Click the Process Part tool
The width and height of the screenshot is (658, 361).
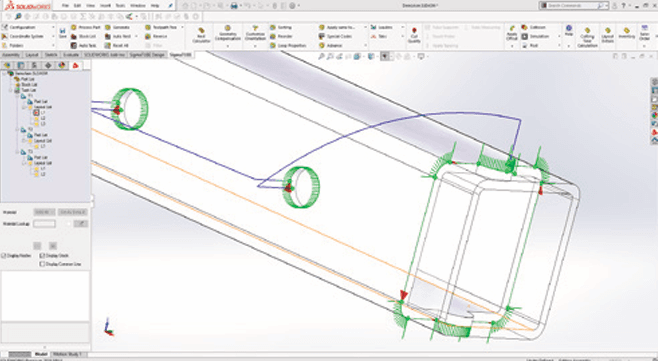click(x=85, y=27)
